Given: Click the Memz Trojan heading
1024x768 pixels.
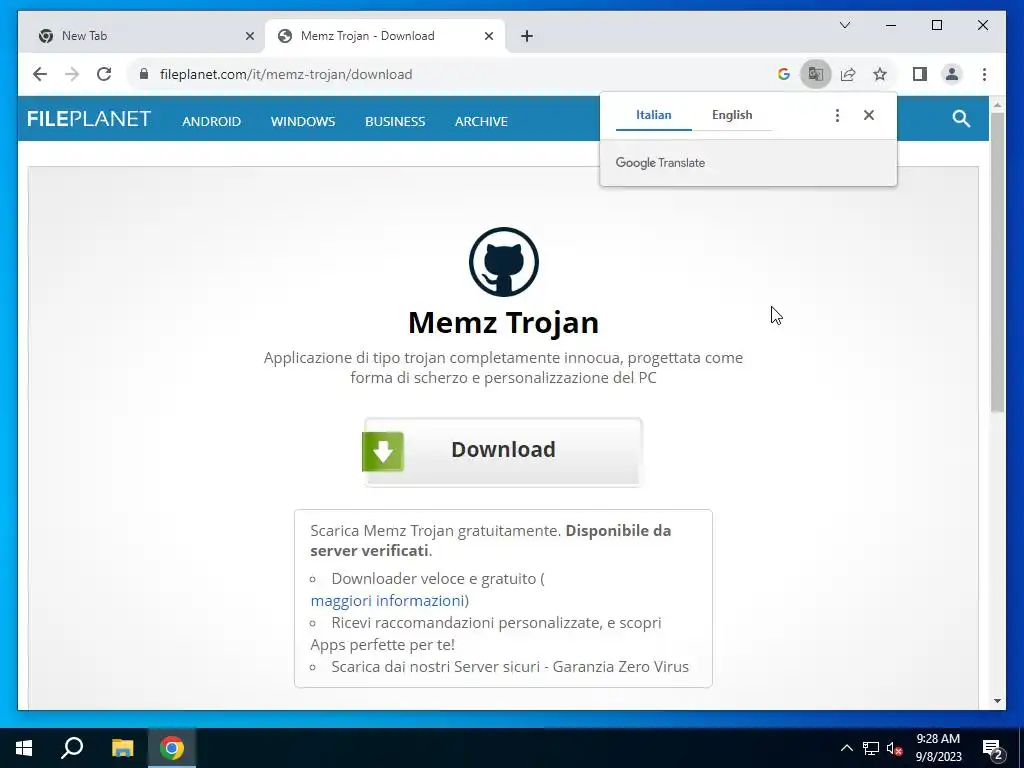Looking at the screenshot, I should [x=504, y=323].
